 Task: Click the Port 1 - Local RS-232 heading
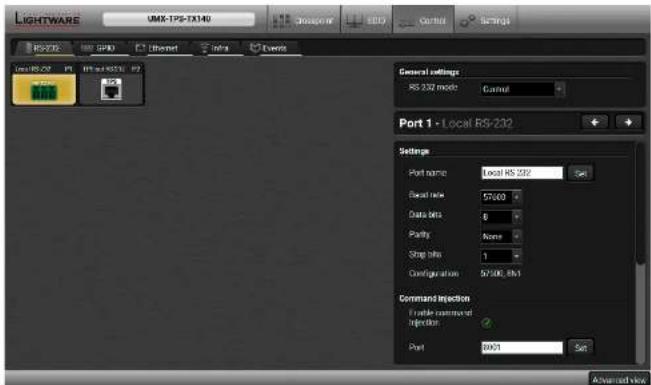click(x=455, y=123)
